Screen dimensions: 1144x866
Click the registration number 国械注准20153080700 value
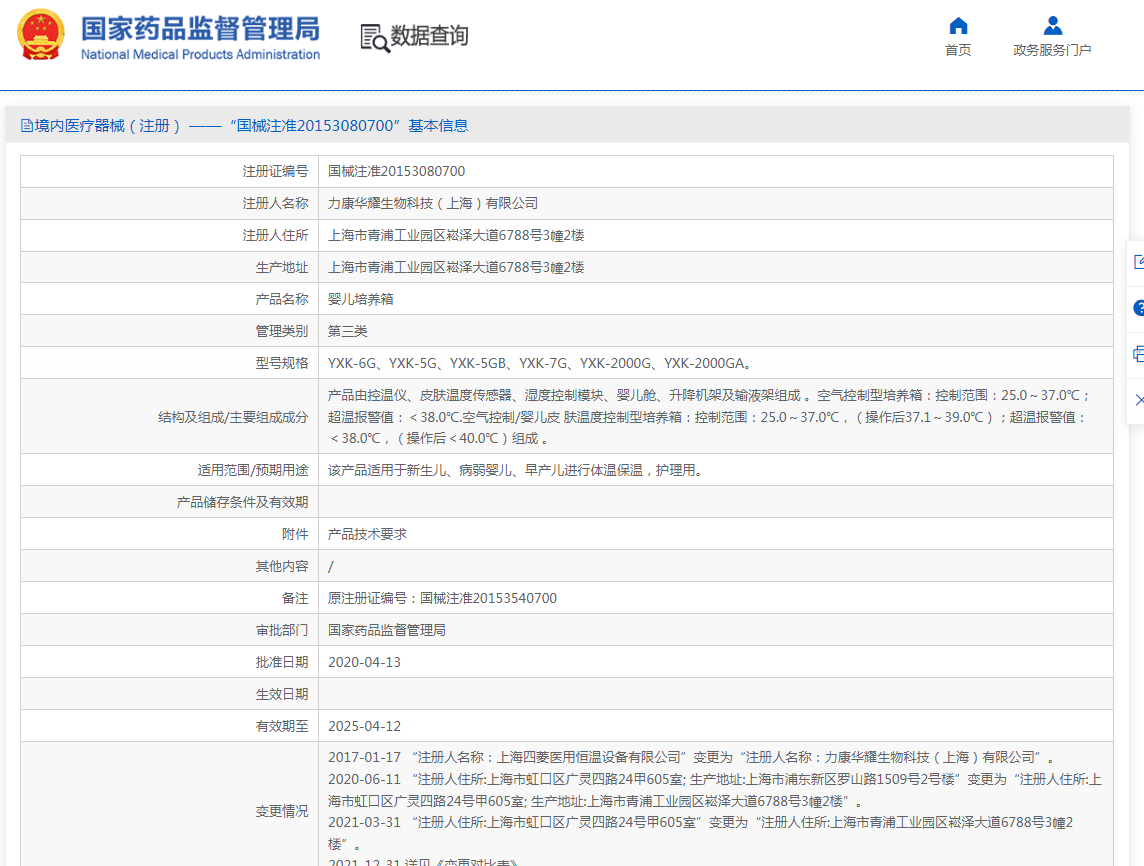point(396,171)
